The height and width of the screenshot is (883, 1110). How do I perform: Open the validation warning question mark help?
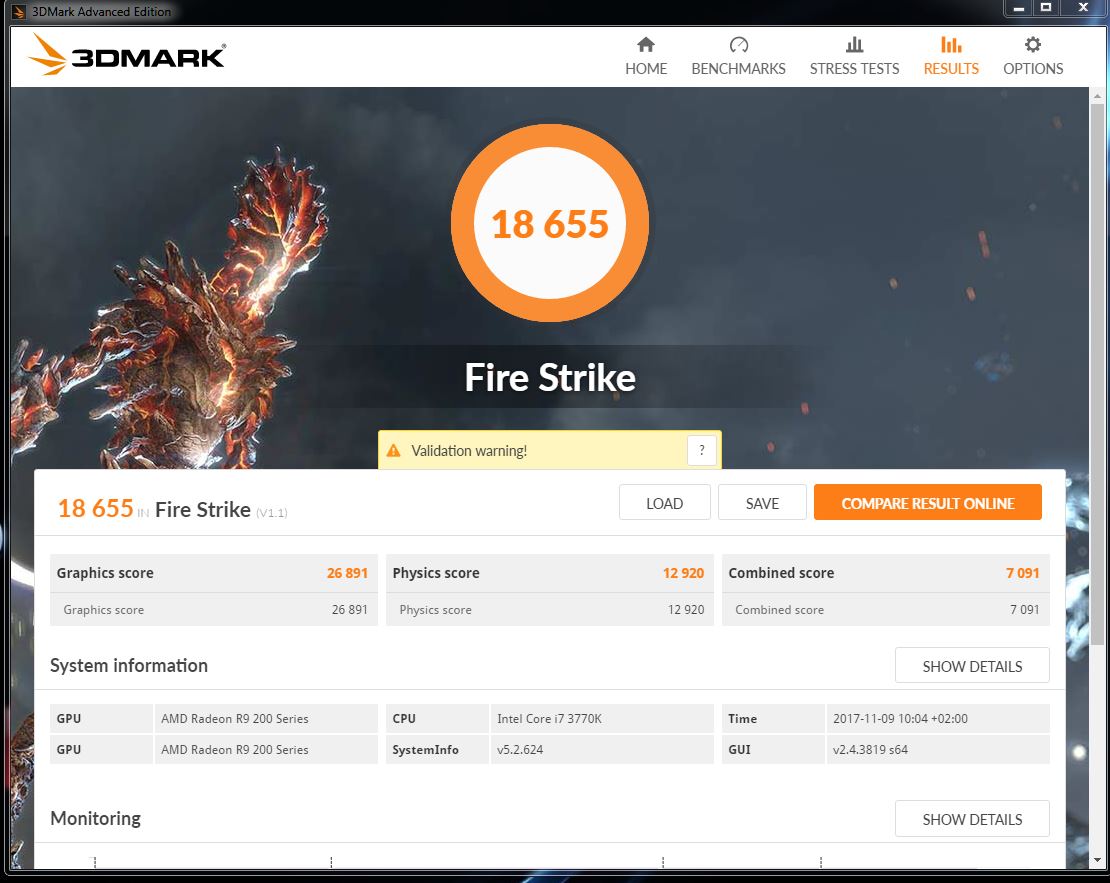point(702,450)
